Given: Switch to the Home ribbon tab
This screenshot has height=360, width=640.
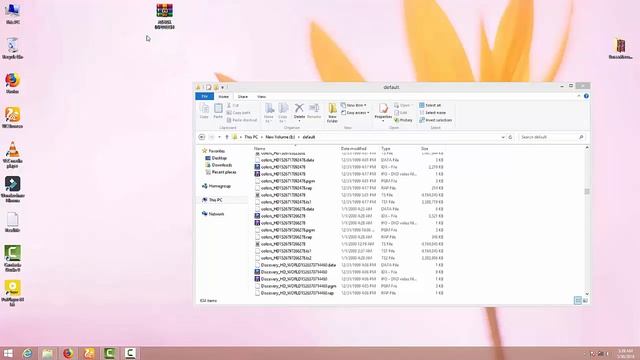Looking at the screenshot, I should coord(223,97).
